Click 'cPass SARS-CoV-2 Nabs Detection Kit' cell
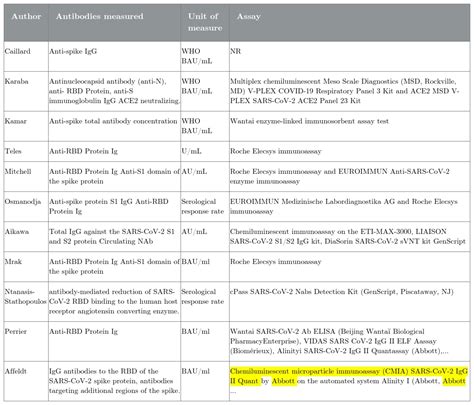This screenshot has width=474, height=405. pyautogui.click(x=350, y=301)
